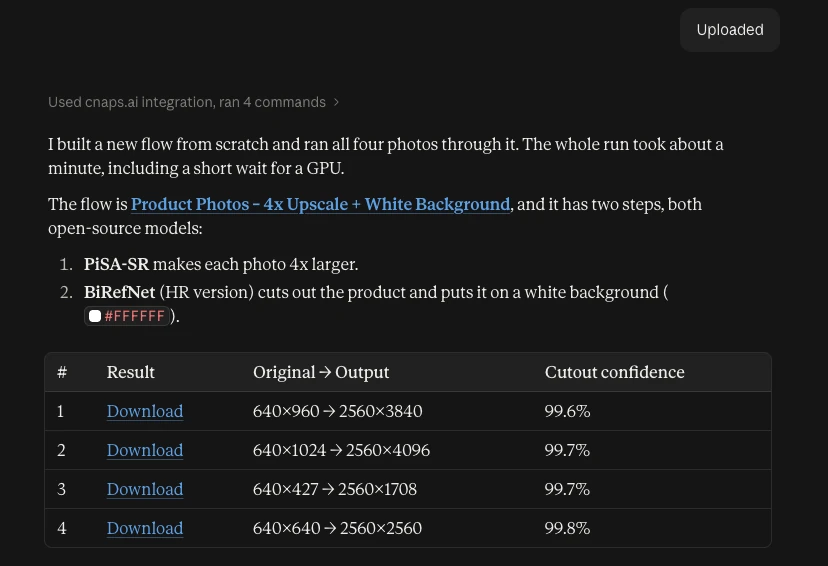Select the '640×427 → 2560×1708' cell
Image resolution: width=828 pixels, height=566 pixels.
coord(335,489)
